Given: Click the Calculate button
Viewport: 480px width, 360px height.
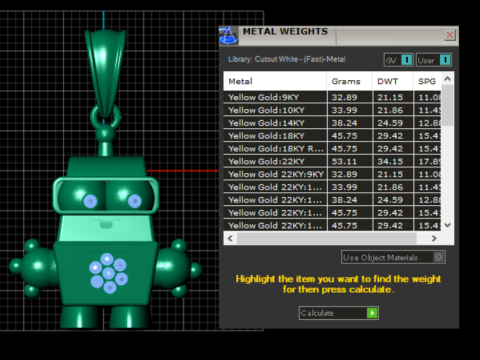Looking at the screenshot, I should click(339, 313).
